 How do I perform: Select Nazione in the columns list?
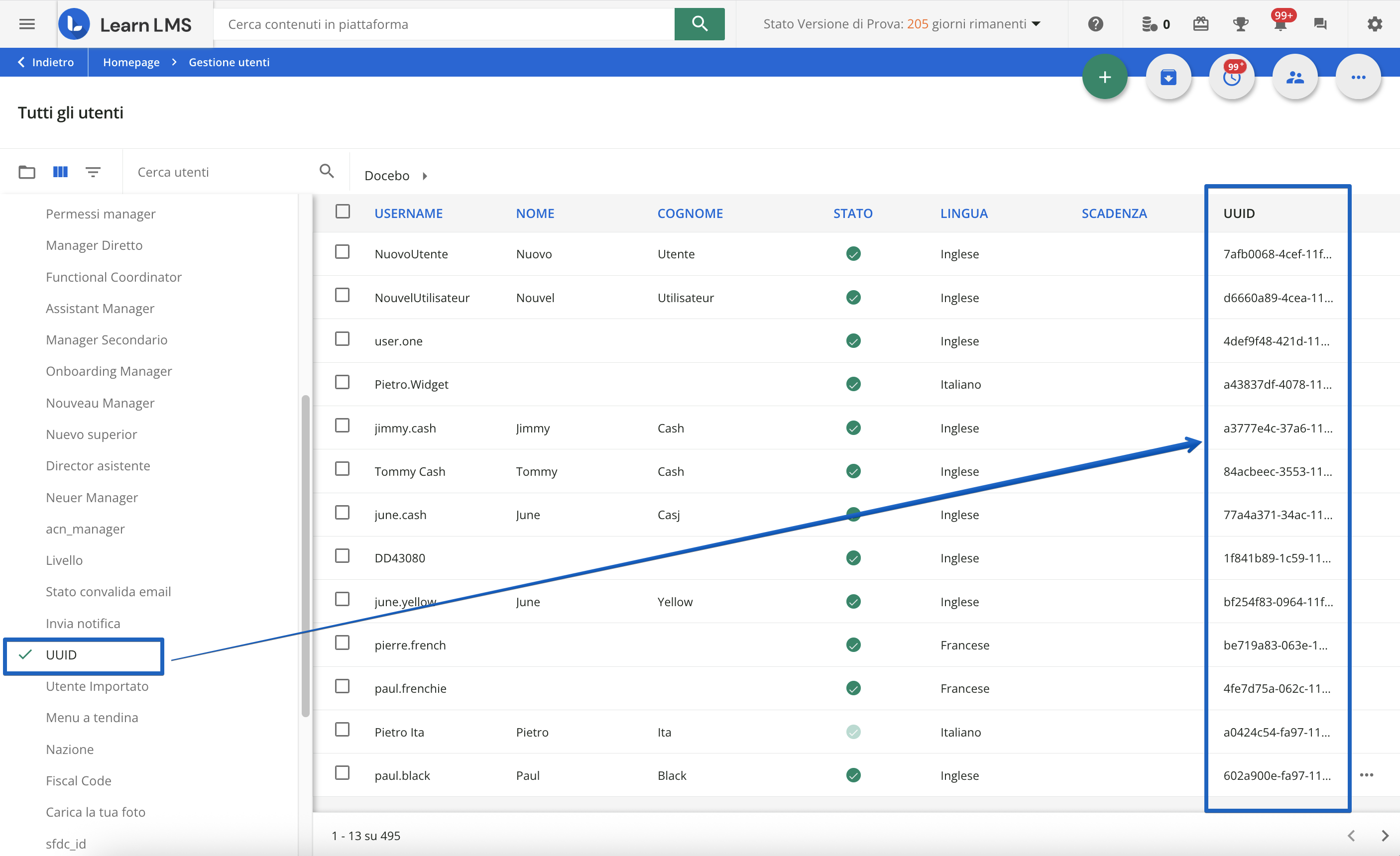(70, 749)
